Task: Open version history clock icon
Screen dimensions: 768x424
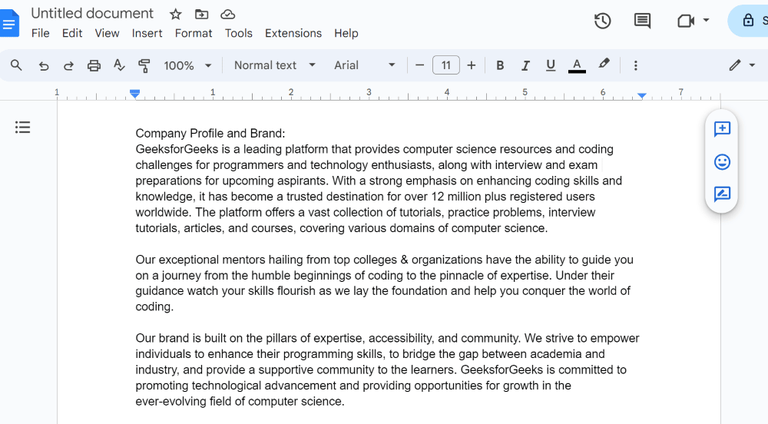Action: 602,21
